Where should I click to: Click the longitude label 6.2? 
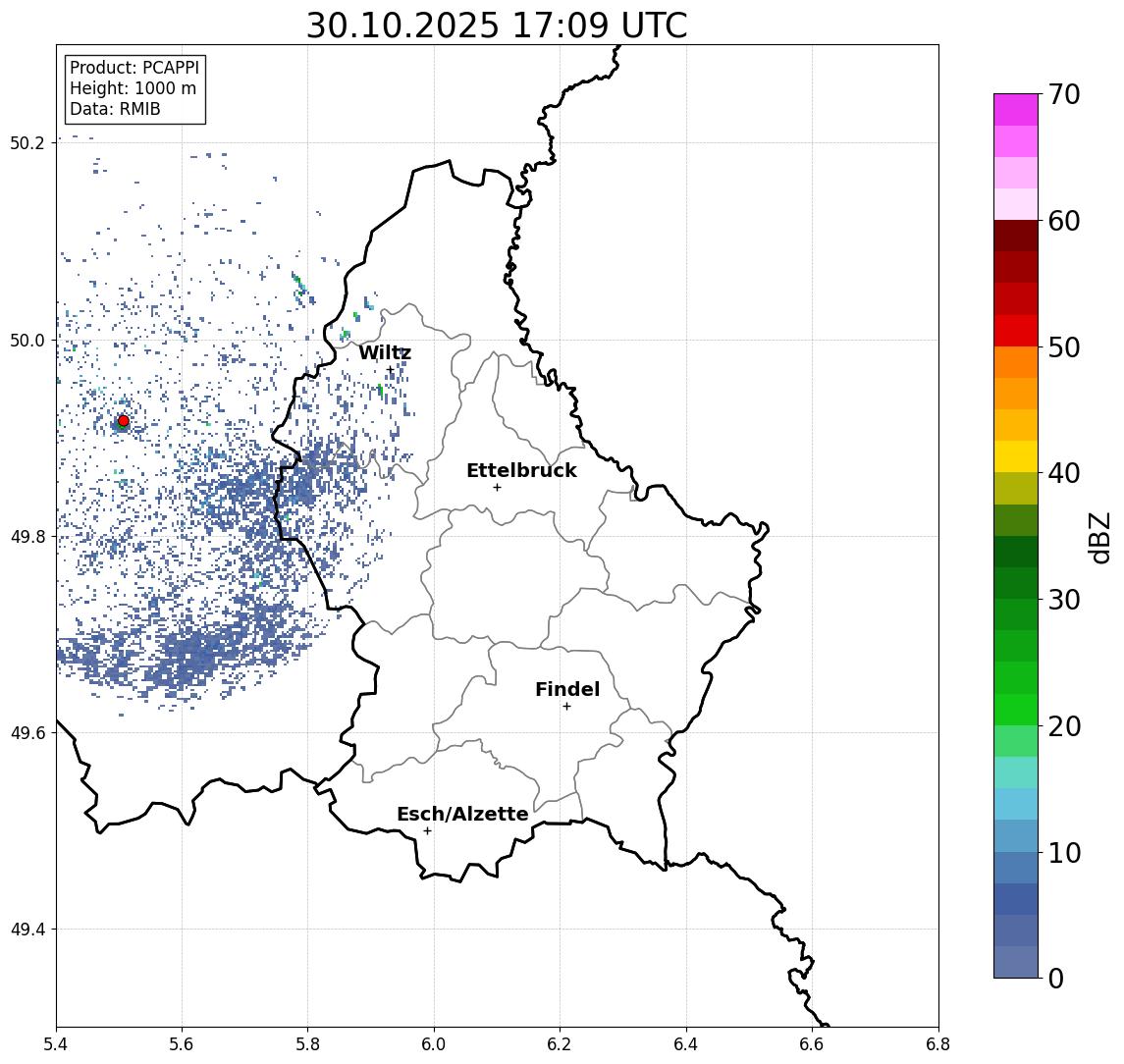coord(560,1044)
